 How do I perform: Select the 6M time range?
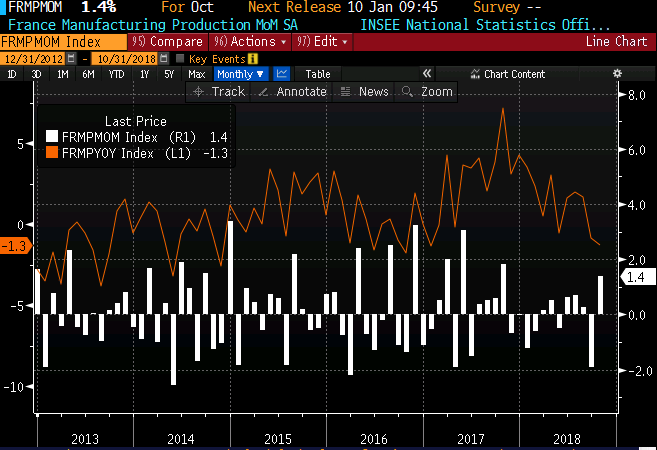tap(88, 74)
